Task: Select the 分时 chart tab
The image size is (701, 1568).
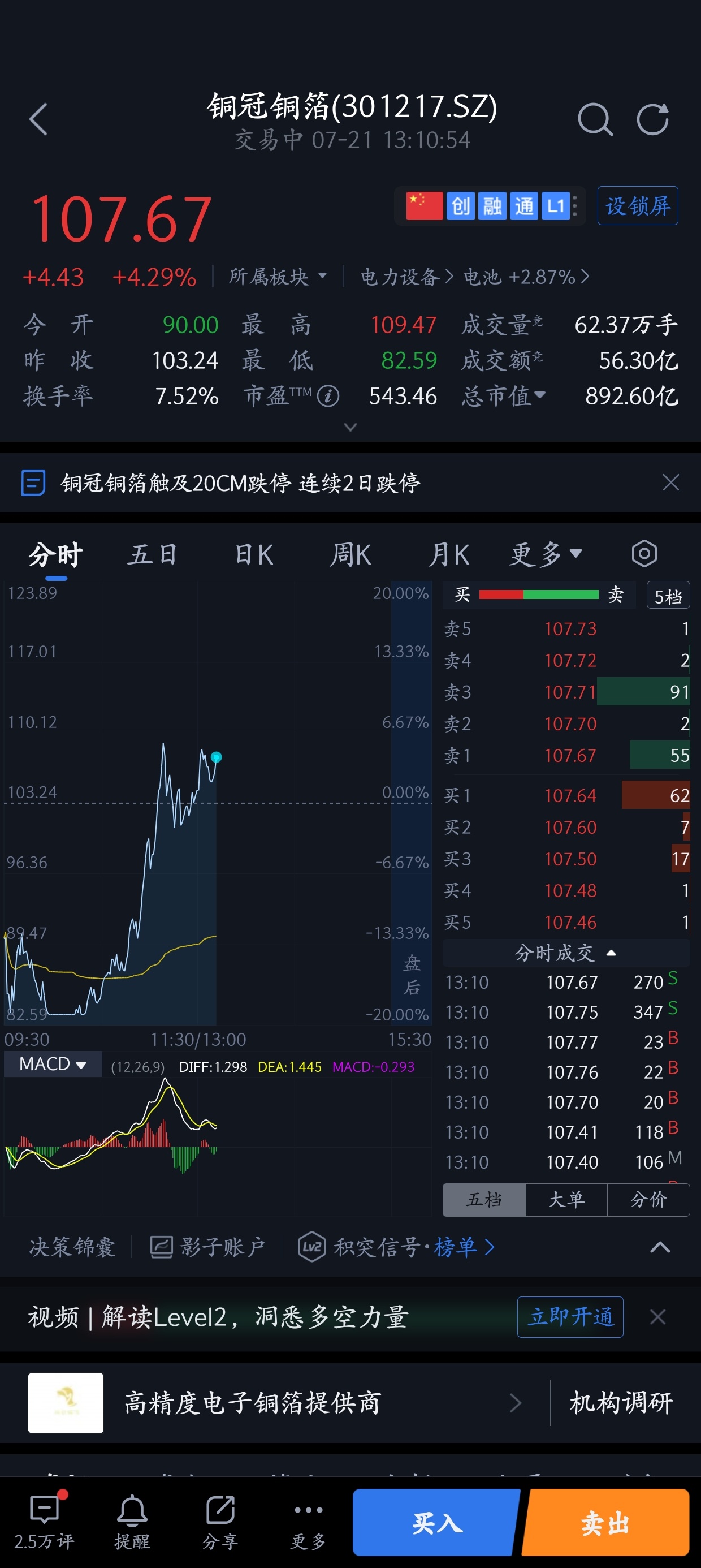Action: point(56,554)
